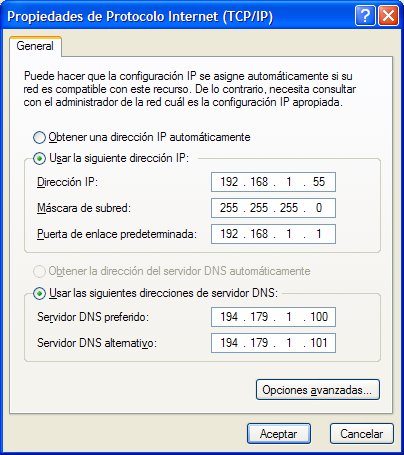The image size is (404, 455).
Task: Select the General tab
Action: (35, 46)
